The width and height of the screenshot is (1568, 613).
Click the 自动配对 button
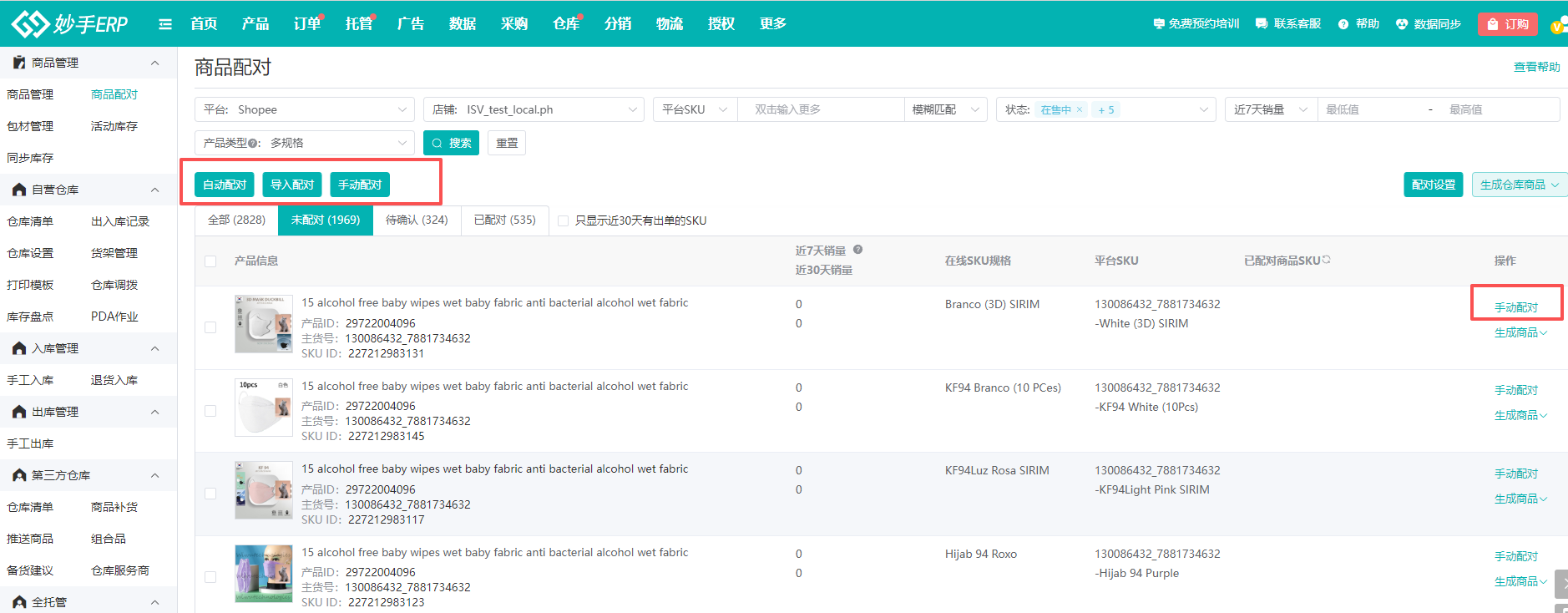coord(225,185)
